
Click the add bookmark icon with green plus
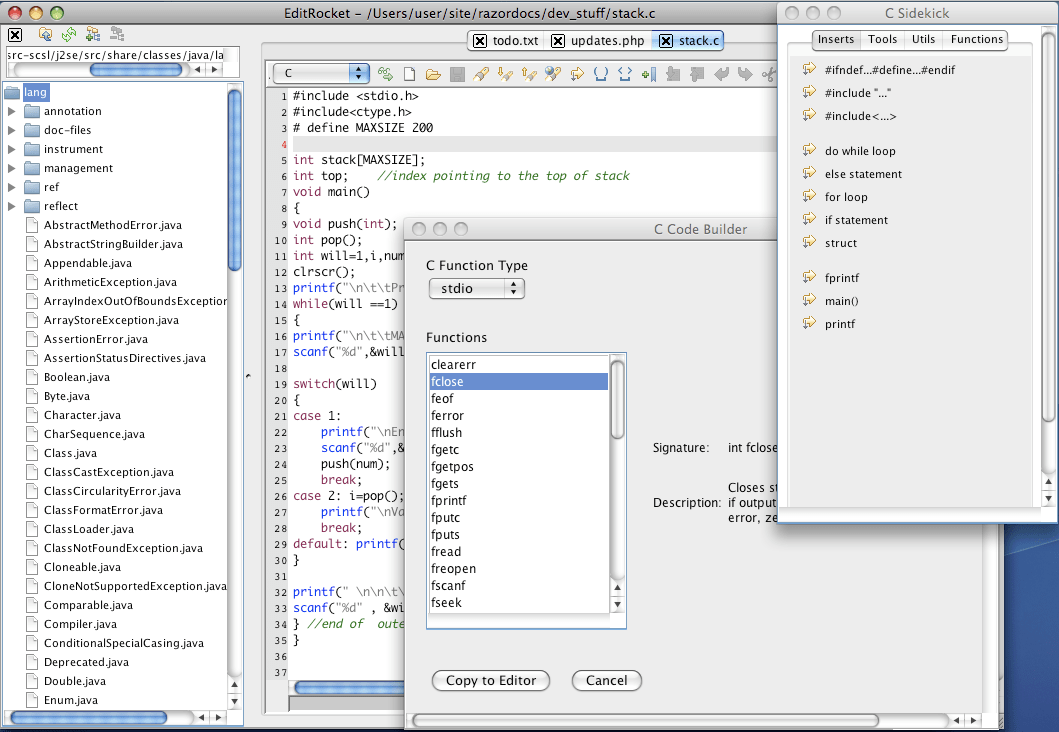coord(648,74)
